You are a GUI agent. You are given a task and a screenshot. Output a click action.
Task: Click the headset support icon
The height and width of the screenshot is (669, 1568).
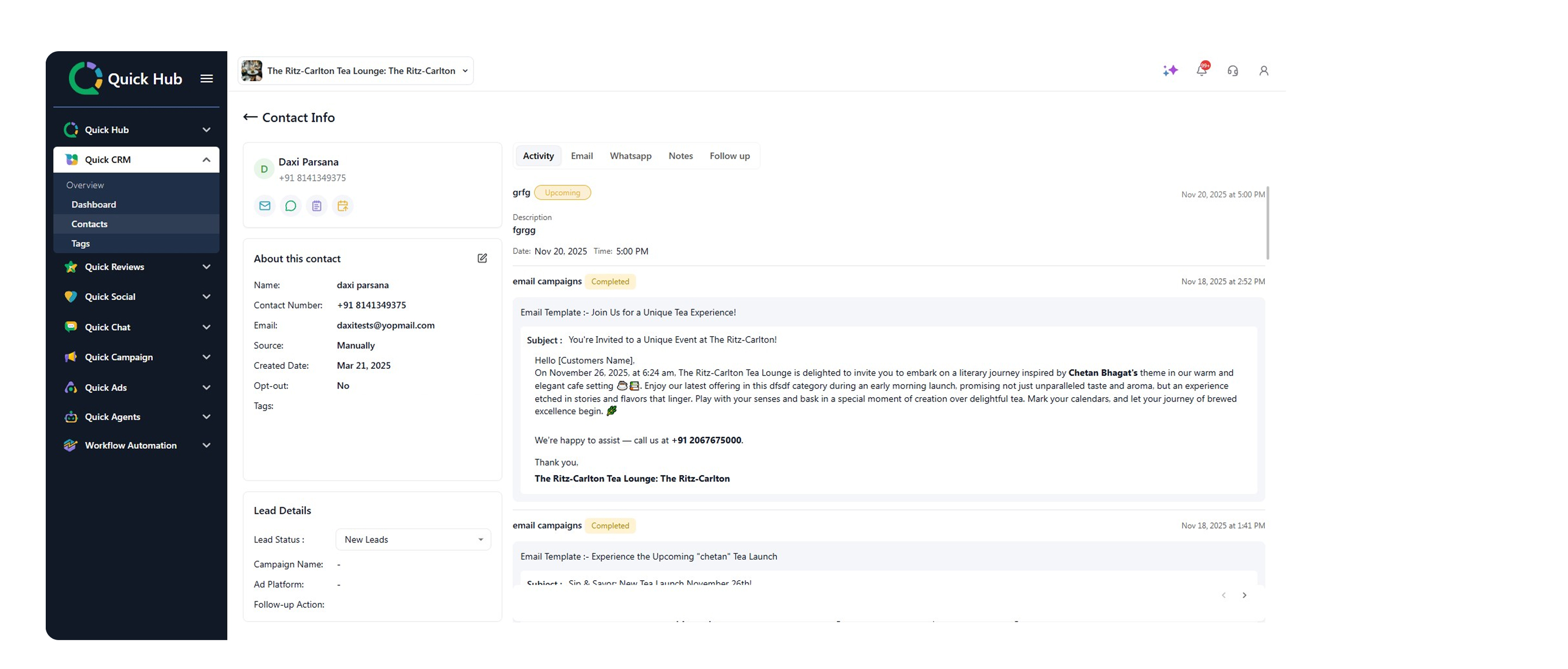[1233, 71]
